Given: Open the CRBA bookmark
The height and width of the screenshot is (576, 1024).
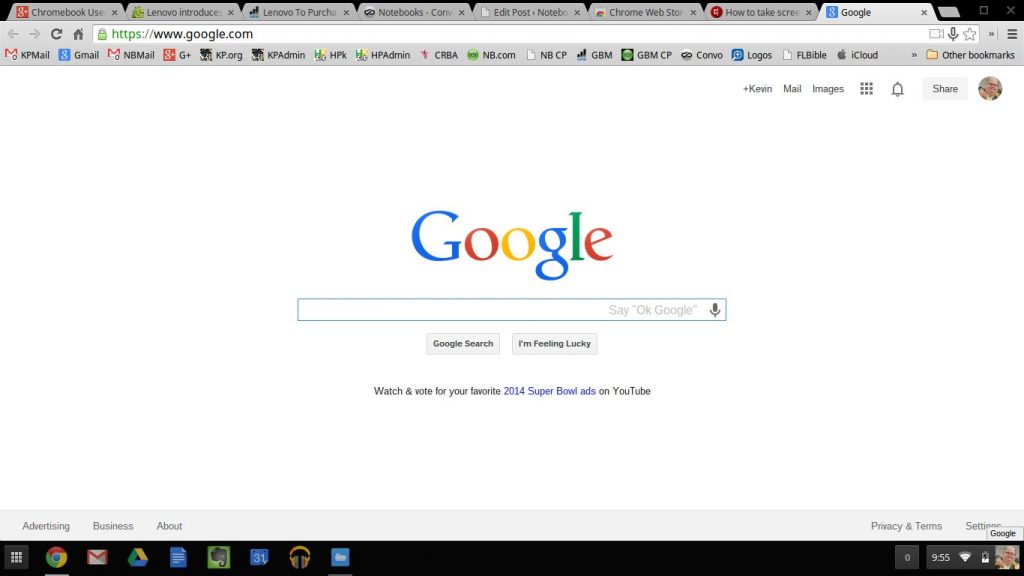Looking at the screenshot, I should [x=438, y=55].
